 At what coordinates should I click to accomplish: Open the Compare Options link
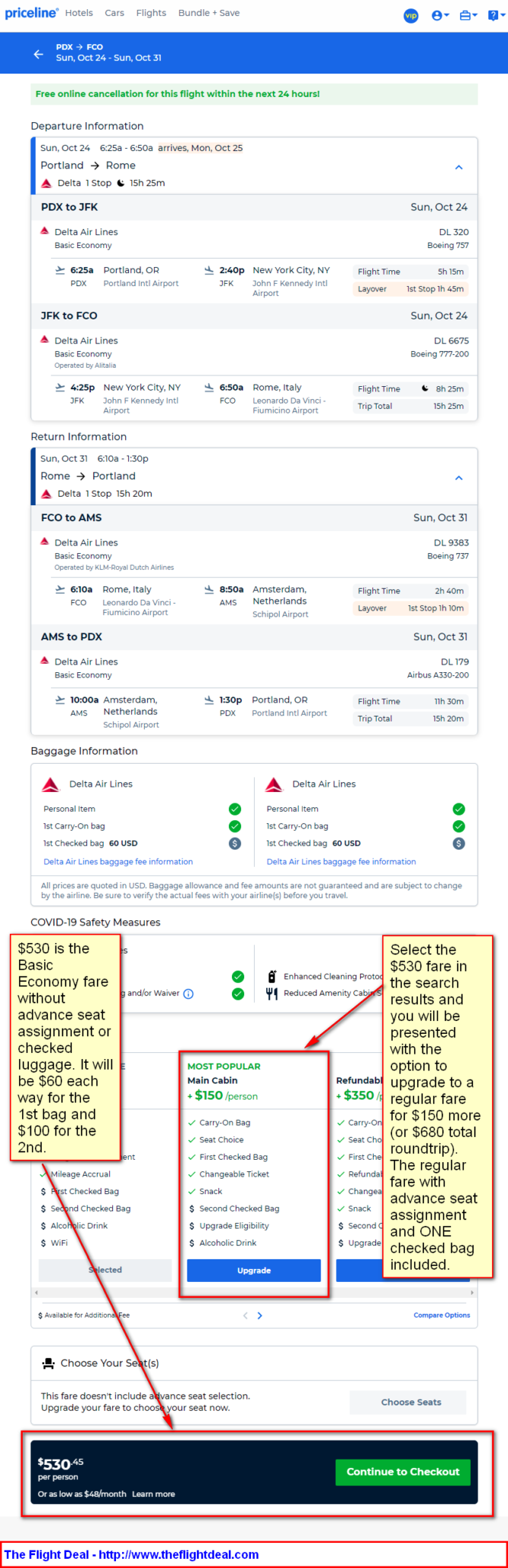pyautogui.click(x=442, y=1315)
